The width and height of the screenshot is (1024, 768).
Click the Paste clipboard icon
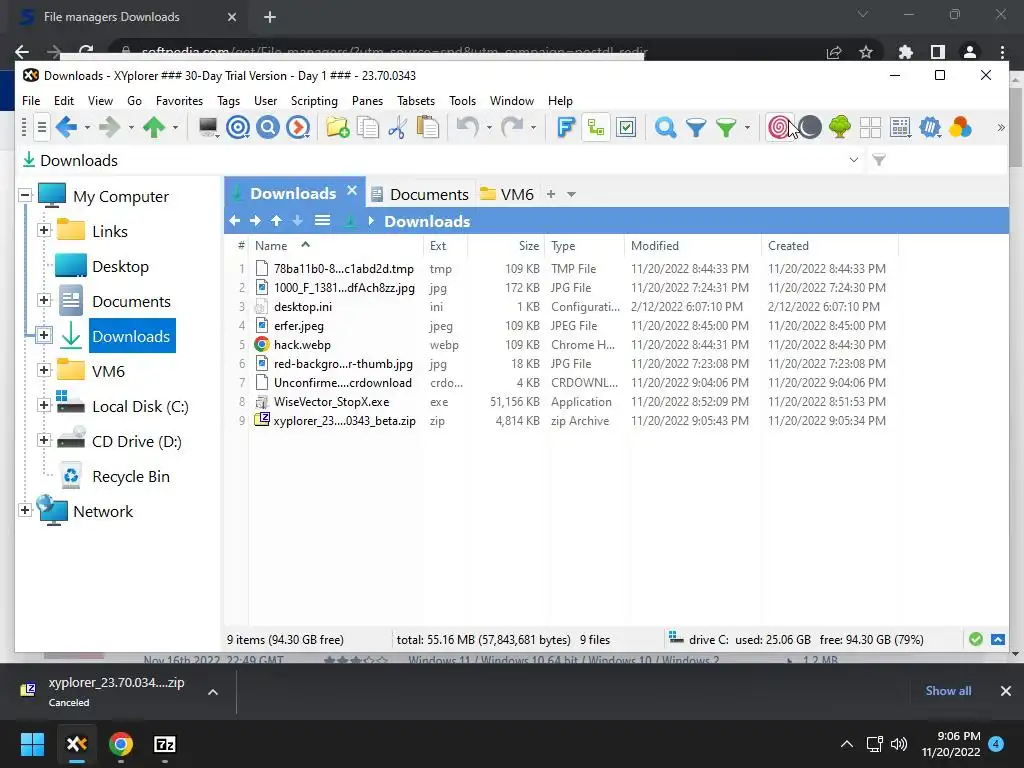(x=428, y=127)
